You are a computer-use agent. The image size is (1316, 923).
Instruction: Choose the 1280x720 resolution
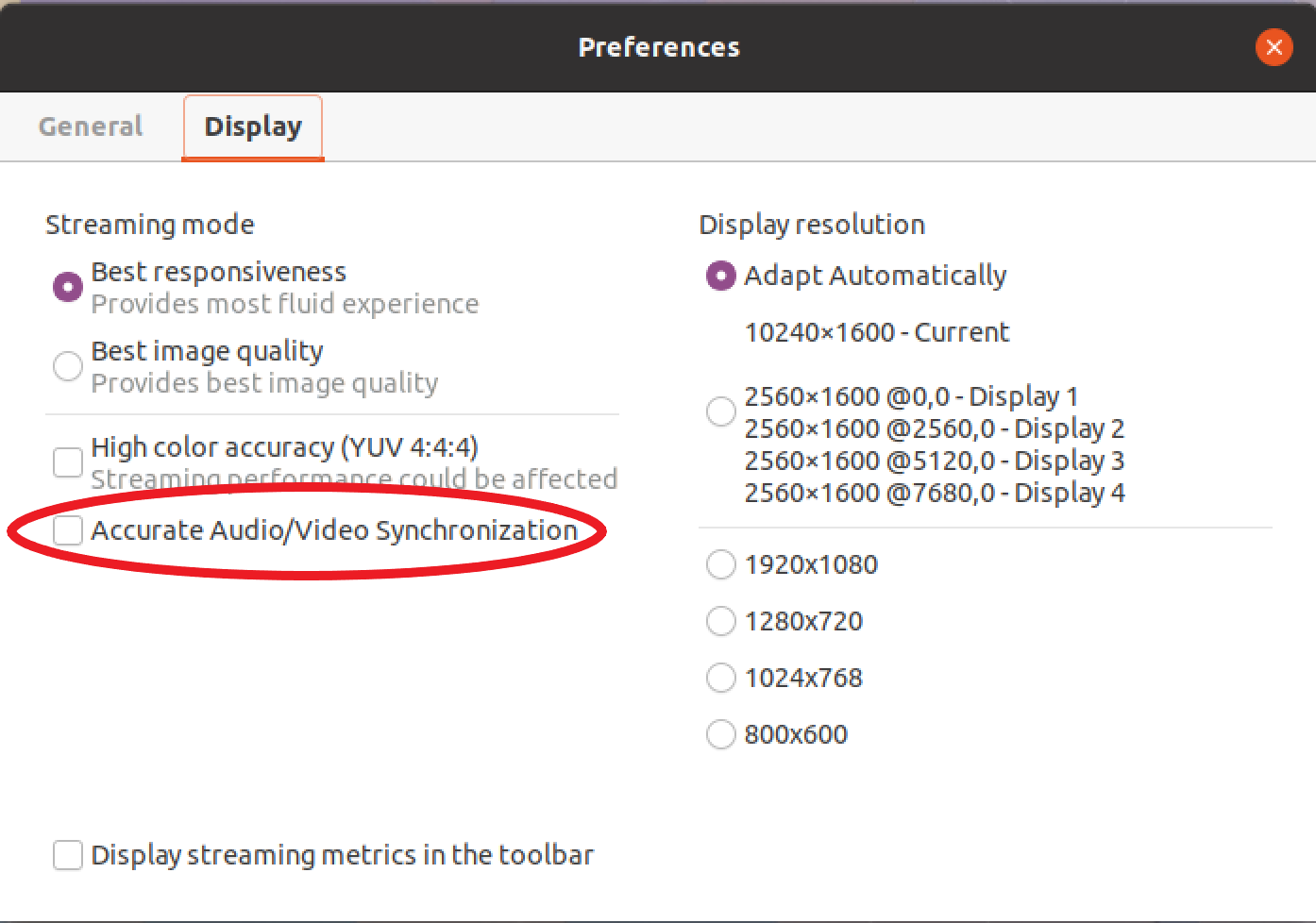[x=720, y=621]
